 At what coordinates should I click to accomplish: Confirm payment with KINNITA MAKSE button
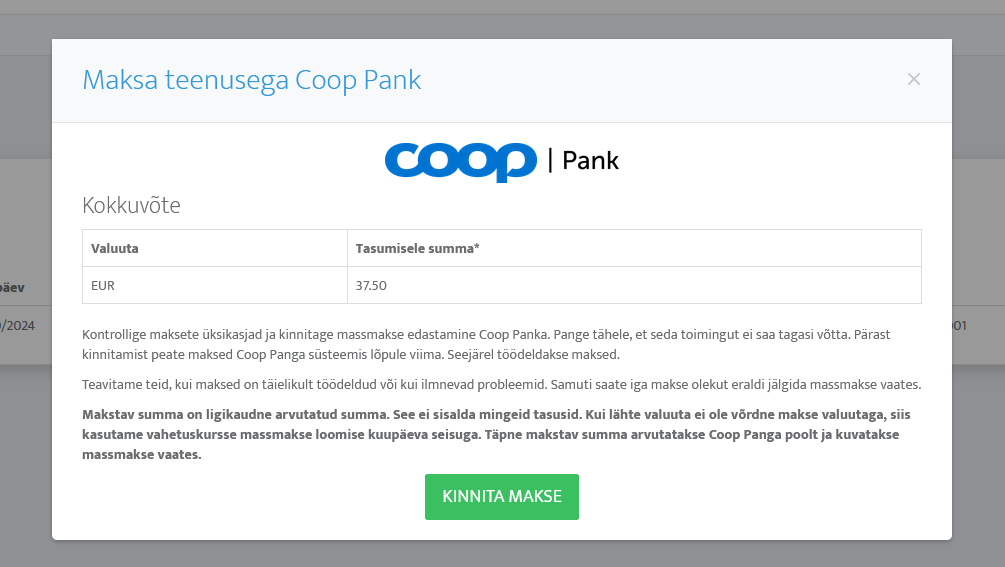[x=502, y=497]
